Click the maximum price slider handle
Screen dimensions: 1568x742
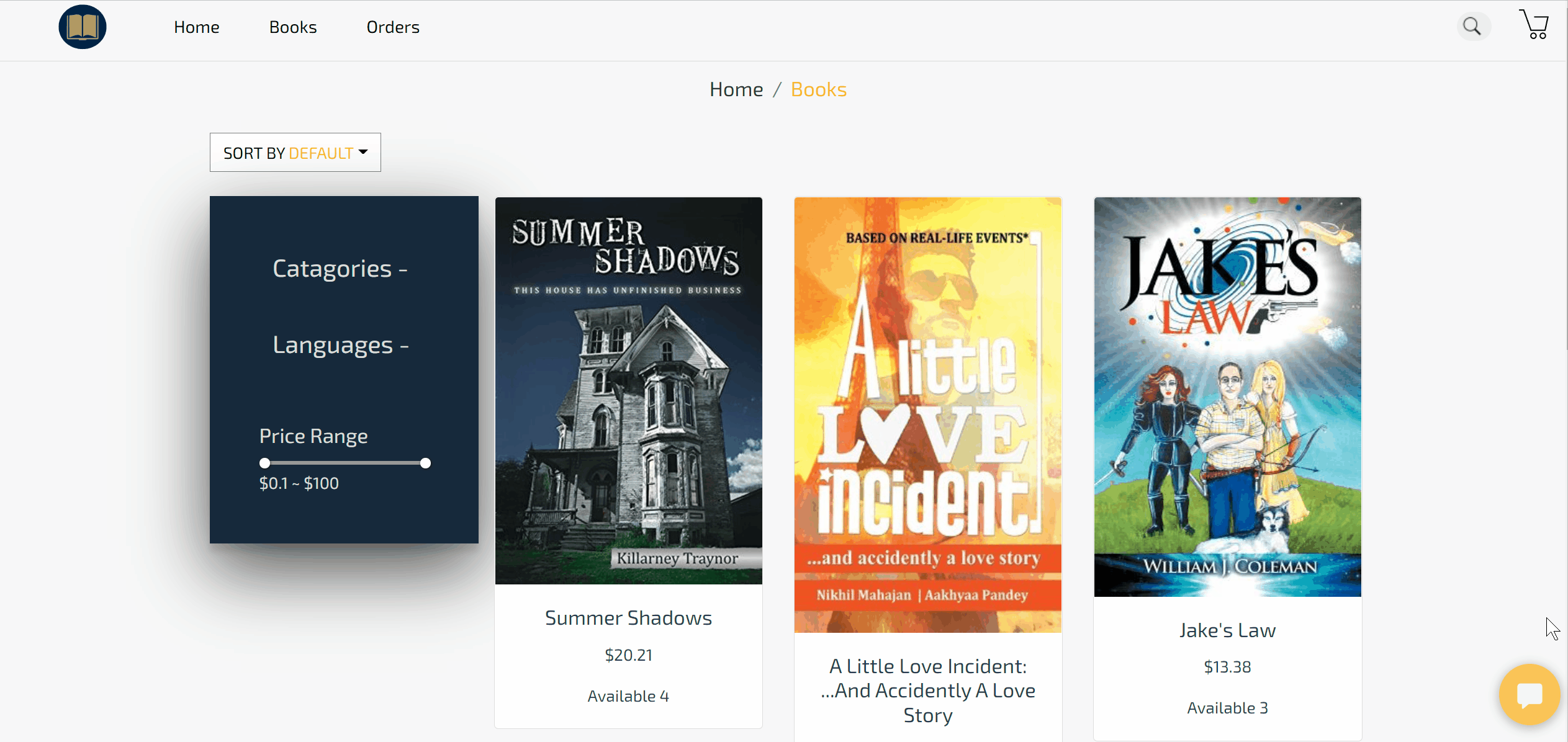pyautogui.click(x=425, y=463)
